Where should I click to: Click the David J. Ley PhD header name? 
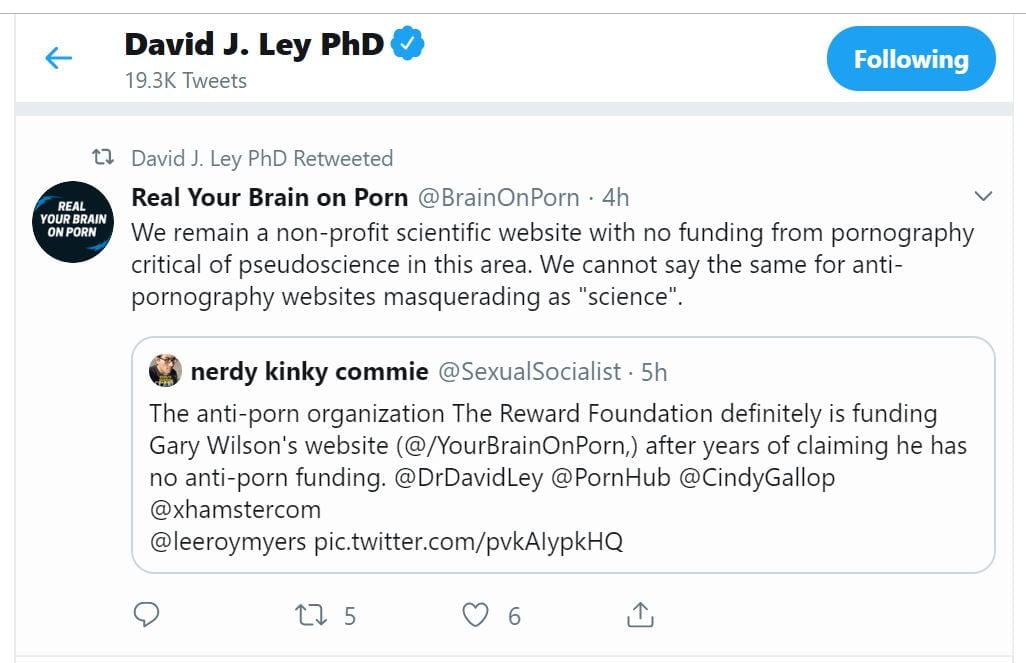pos(254,45)
